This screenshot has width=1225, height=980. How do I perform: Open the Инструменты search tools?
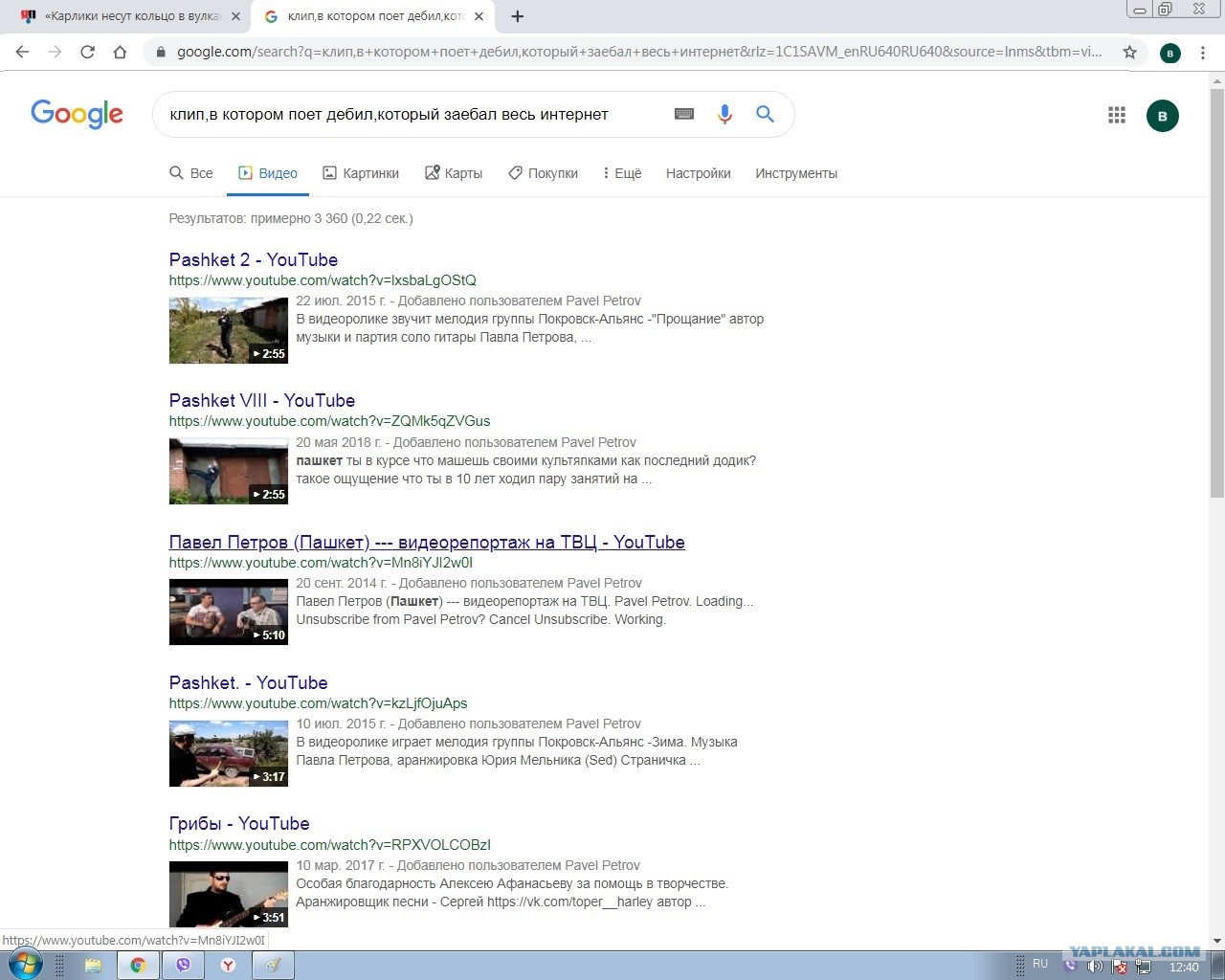[x=796, y=173]
